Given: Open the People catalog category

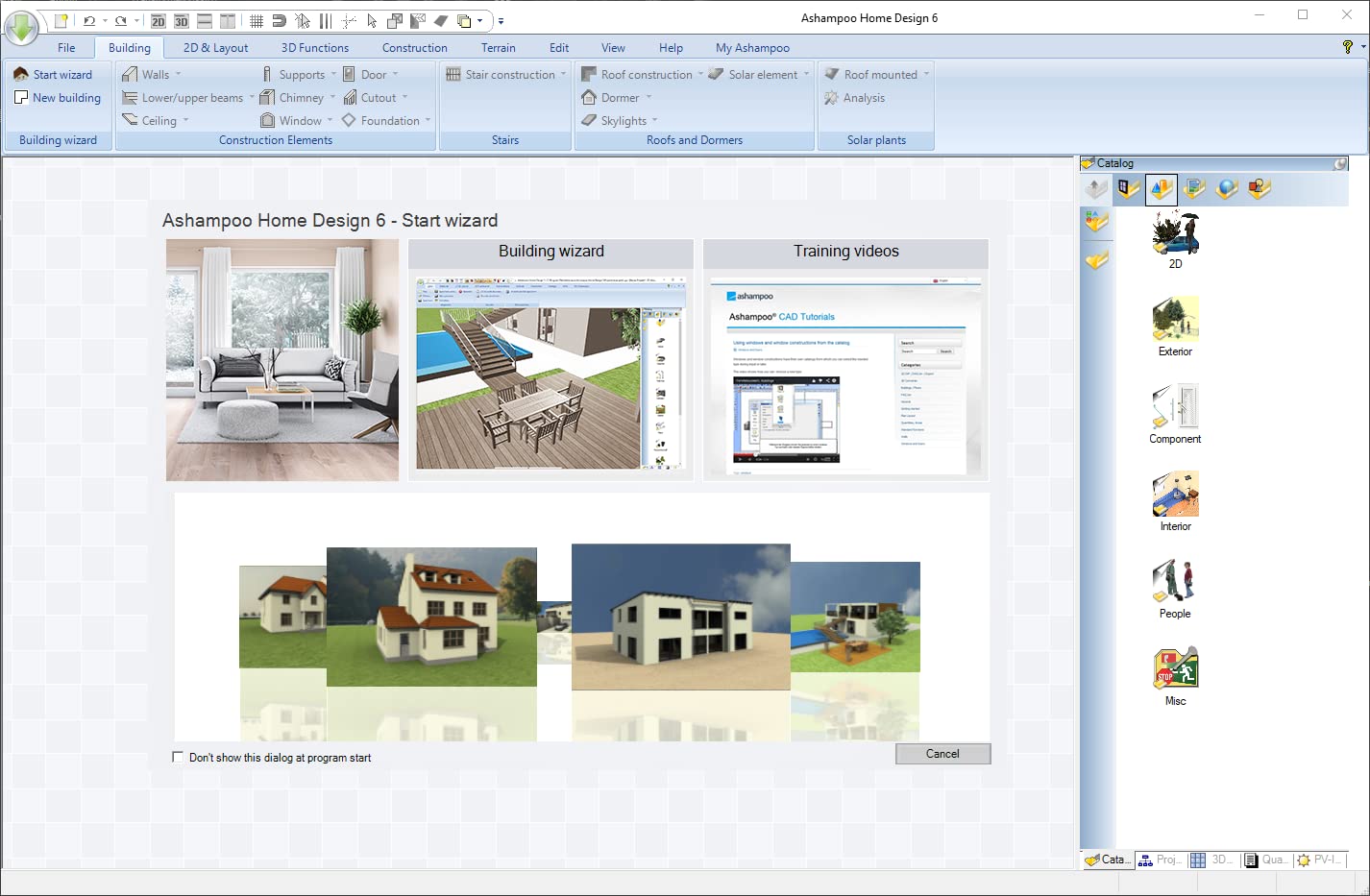Looking at the screenshot, I should click(1174, 589).
